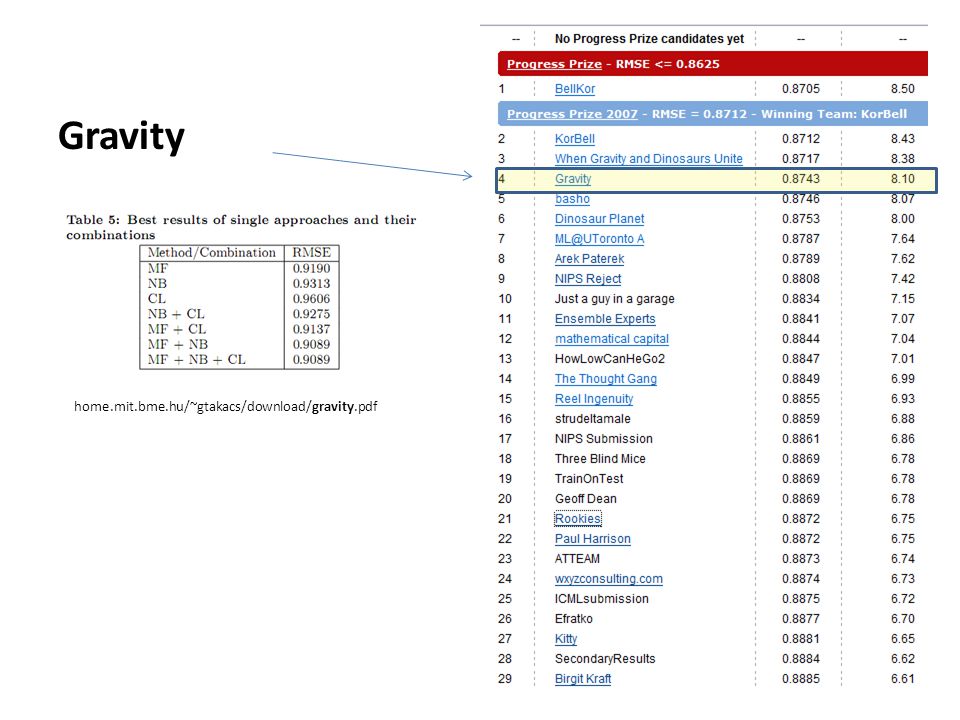Screen dimensions: 960x720
Task: Select Dinosaur Planet's improvement value 8.00
Action: point(902,219)
